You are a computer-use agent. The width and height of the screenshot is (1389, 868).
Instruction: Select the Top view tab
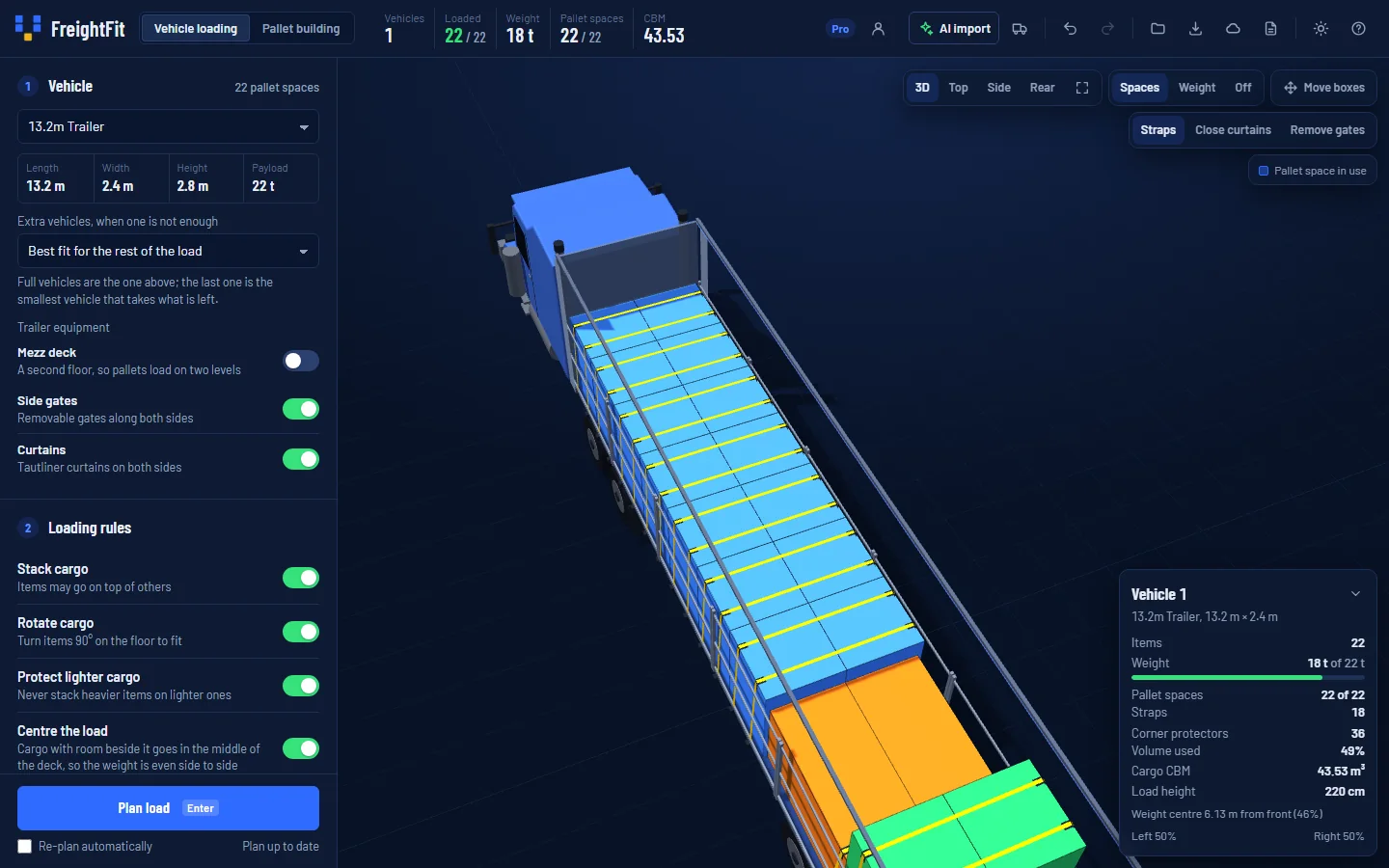958,88
